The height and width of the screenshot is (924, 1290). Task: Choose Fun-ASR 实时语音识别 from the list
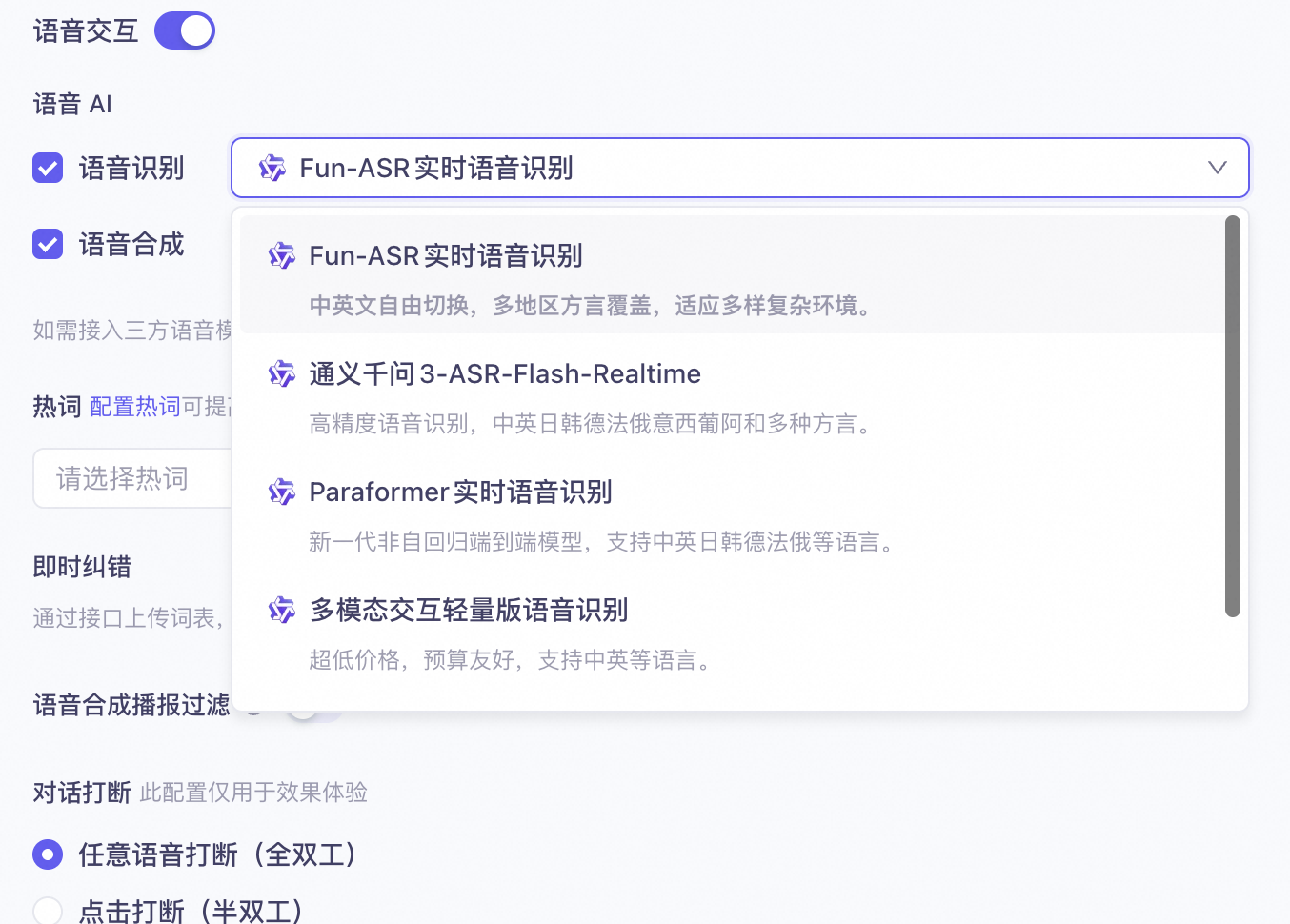click(x=733, y=274)
